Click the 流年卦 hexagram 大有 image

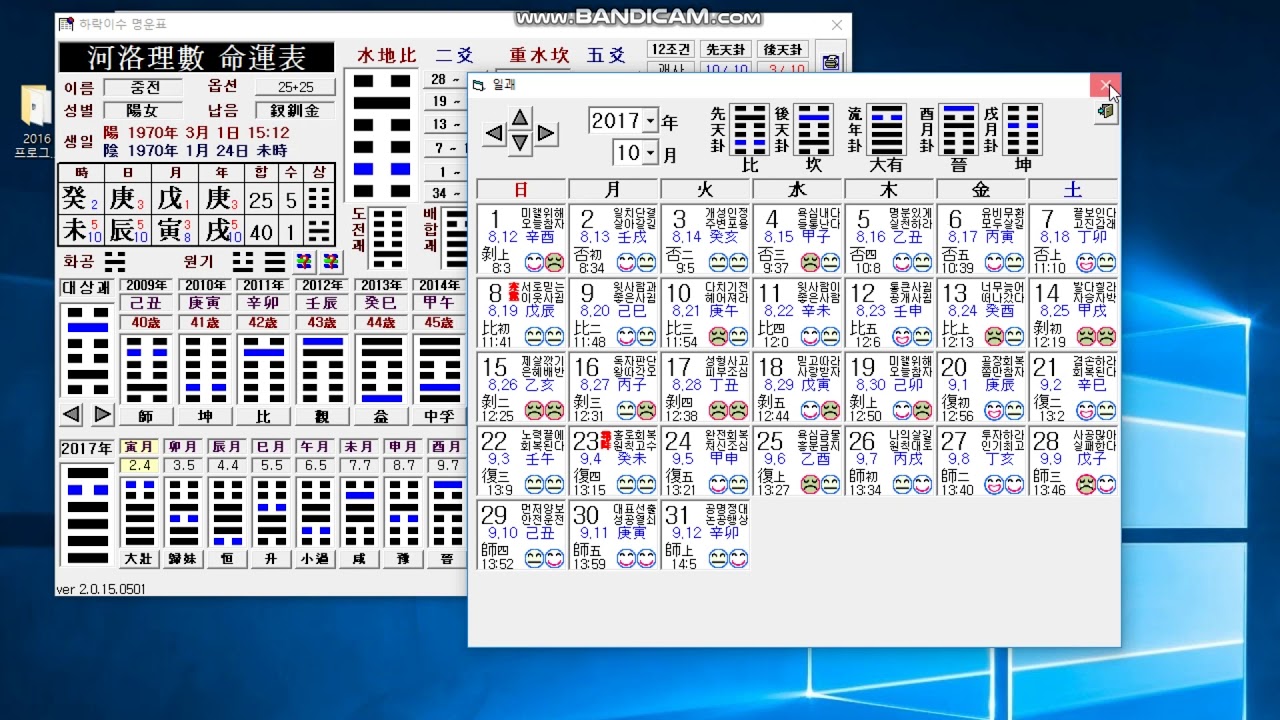click(885, 129)
